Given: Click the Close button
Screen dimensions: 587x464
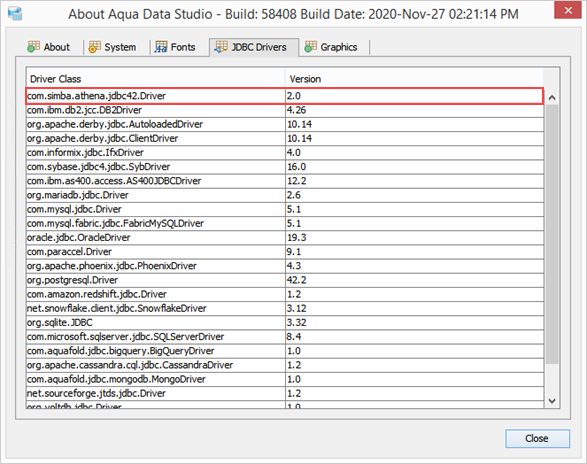Looking at the screenshot, I should click(x=537, y=438).
